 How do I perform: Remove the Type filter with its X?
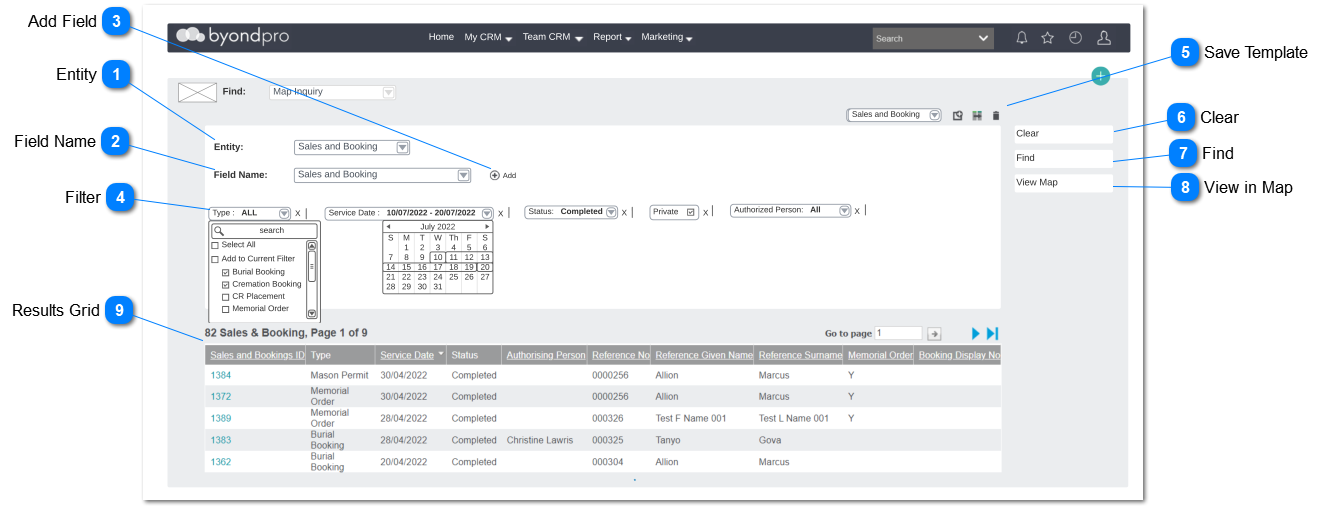(298, 213)
